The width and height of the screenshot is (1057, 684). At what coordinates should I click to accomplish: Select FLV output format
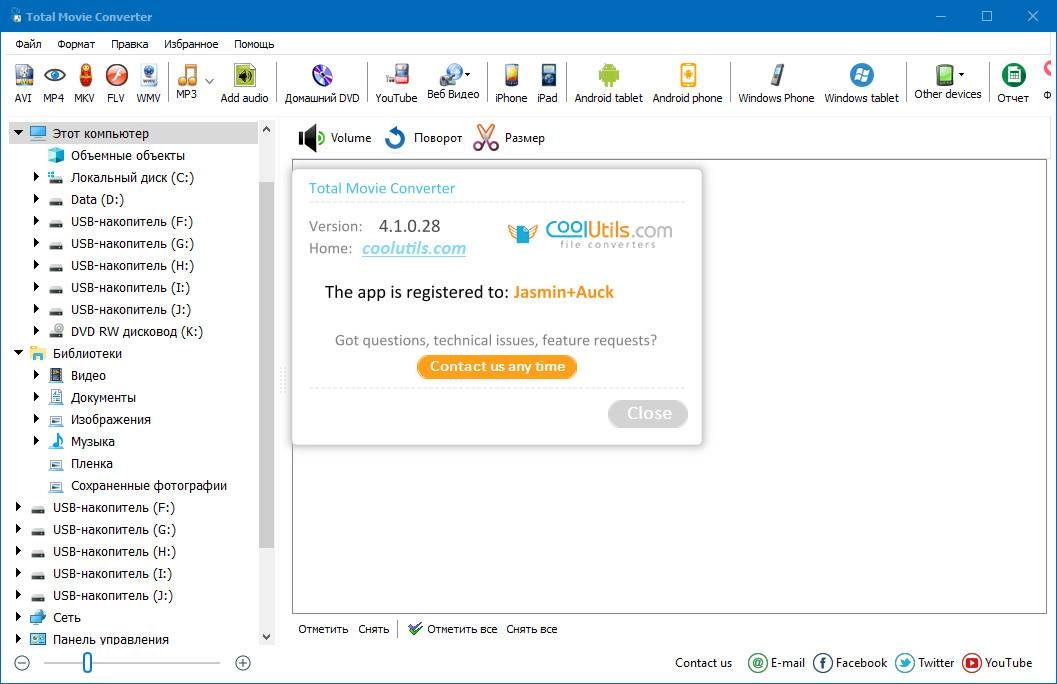pos(116,83)
